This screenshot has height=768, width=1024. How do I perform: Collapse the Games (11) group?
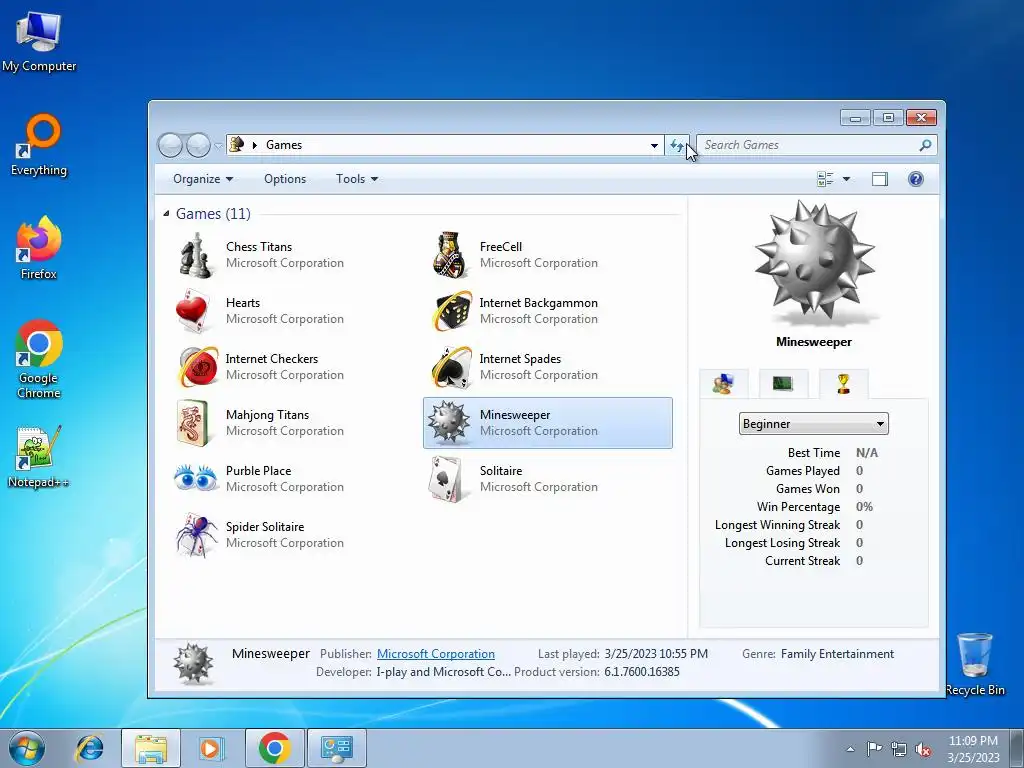[x=166, y=214]
